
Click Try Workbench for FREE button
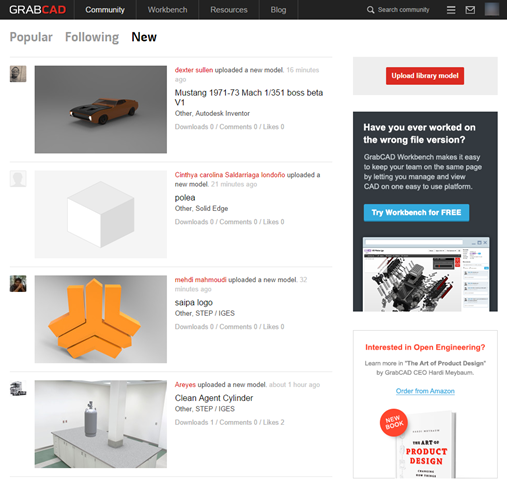tap(416, 213)
